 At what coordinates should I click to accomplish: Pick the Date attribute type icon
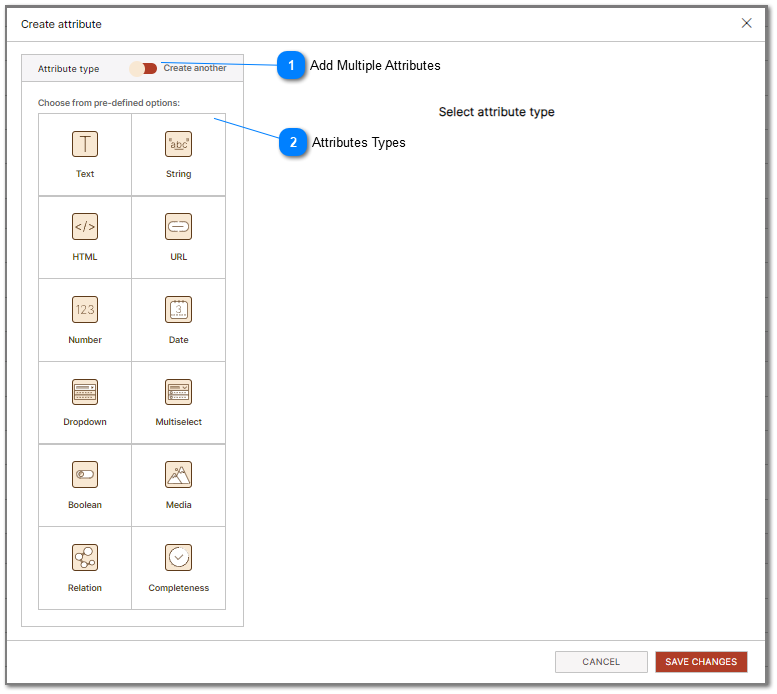pyautogui.click(x=178, y=310)
